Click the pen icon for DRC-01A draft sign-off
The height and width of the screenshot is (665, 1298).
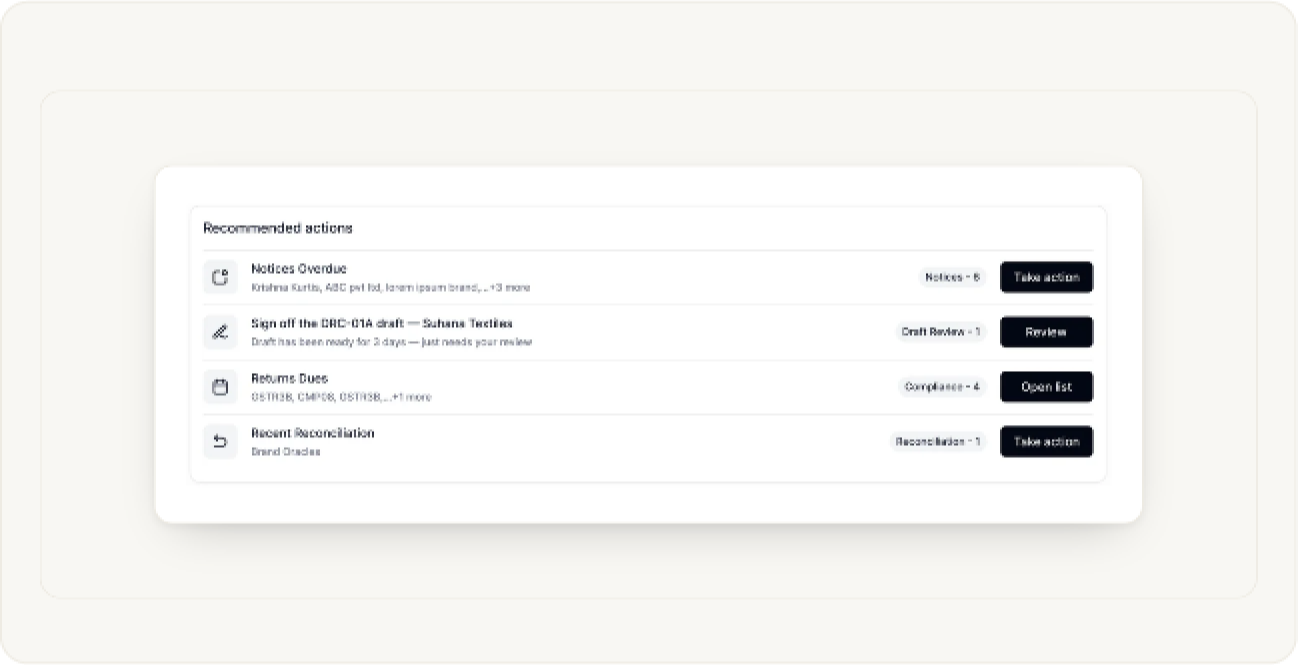point(220,332)
